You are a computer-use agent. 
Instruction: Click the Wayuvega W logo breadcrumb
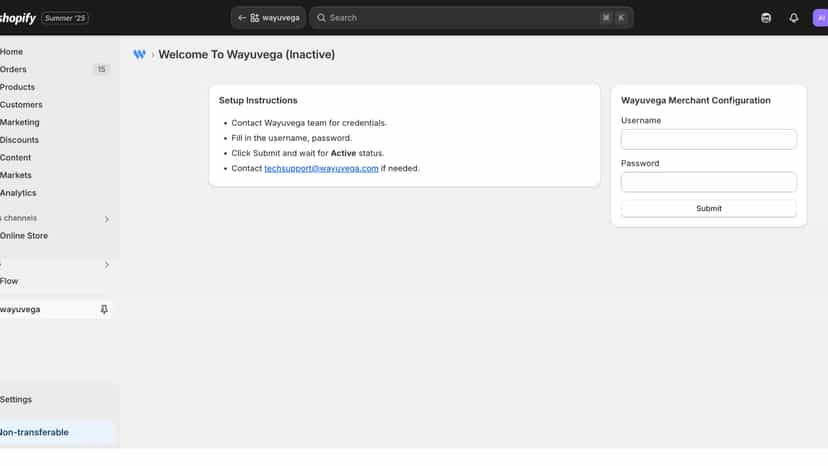pos(139,54)
